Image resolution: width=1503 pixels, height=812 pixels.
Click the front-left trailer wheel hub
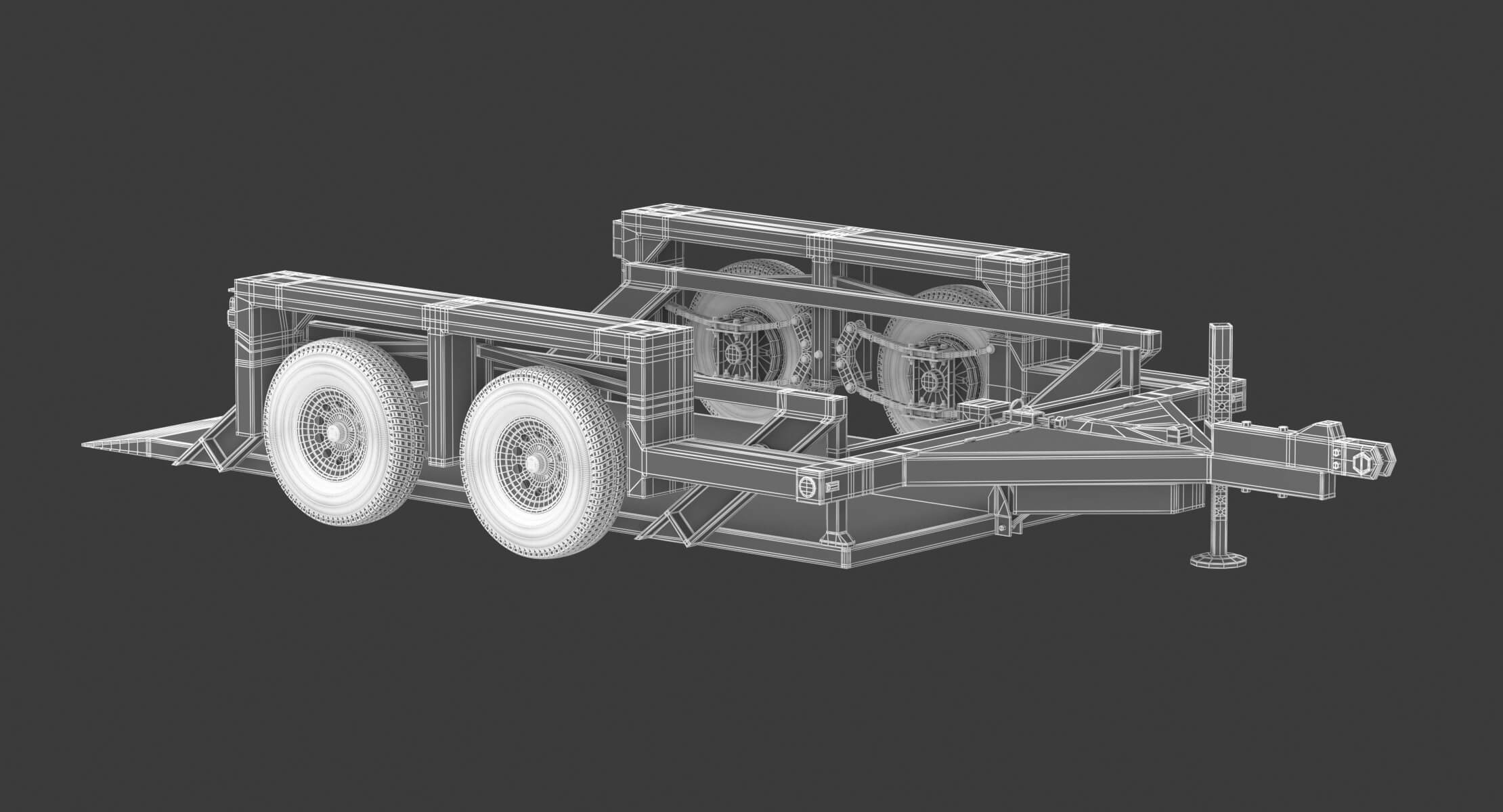[x=533, y=464]
